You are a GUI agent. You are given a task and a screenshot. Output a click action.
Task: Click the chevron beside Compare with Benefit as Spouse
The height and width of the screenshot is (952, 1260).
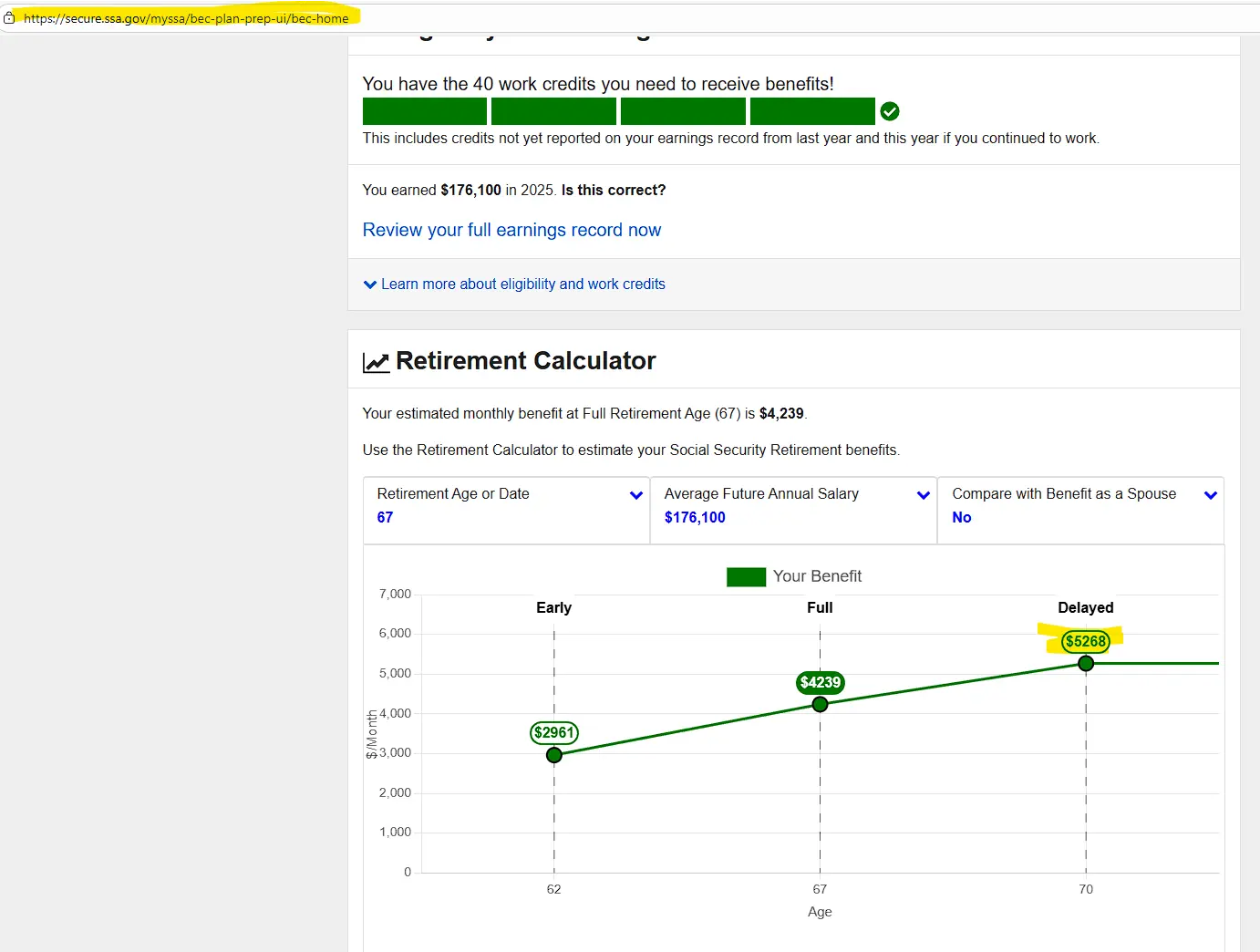[1211, 495]
